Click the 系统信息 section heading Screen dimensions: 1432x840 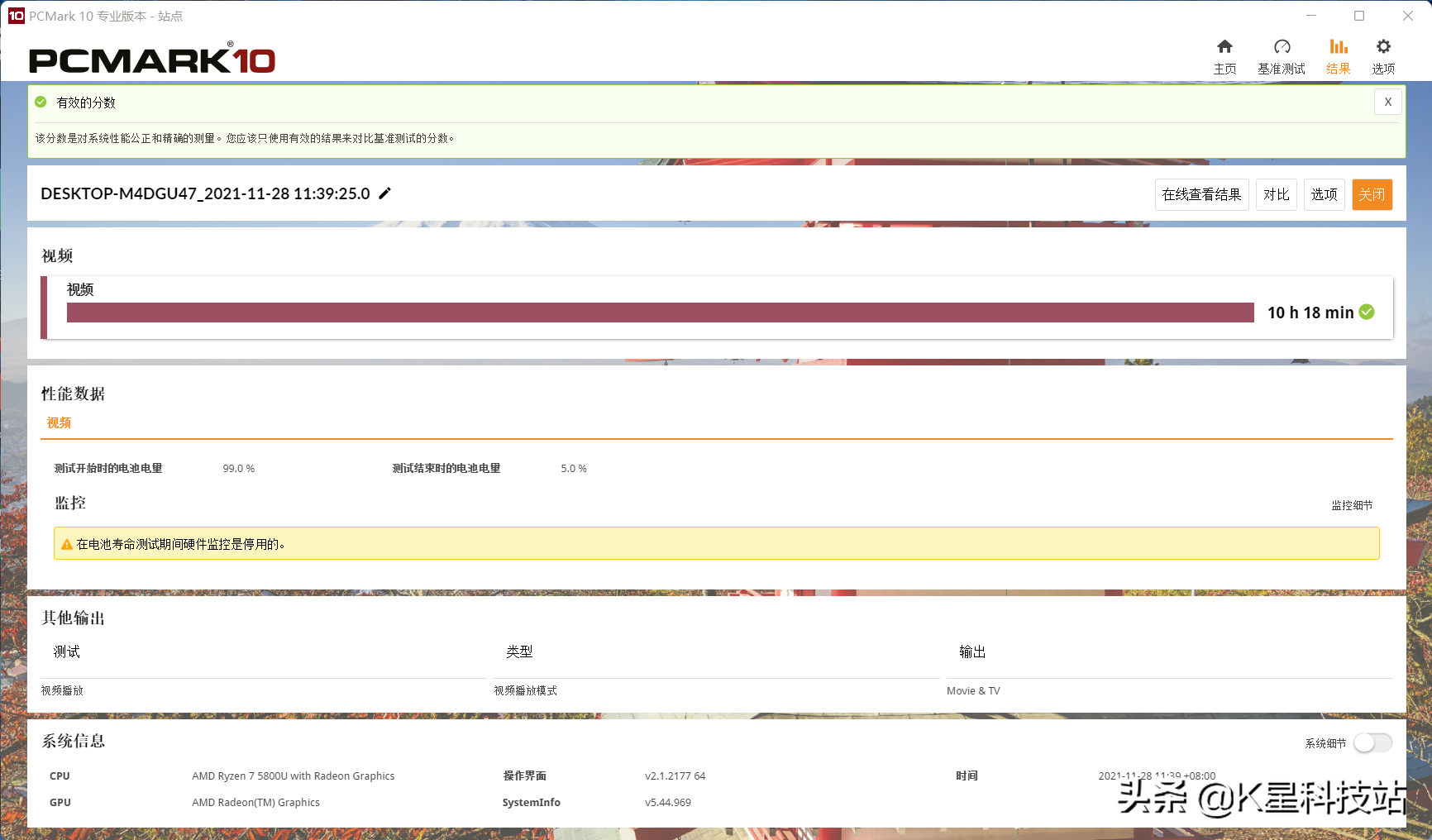coord(74,741)
